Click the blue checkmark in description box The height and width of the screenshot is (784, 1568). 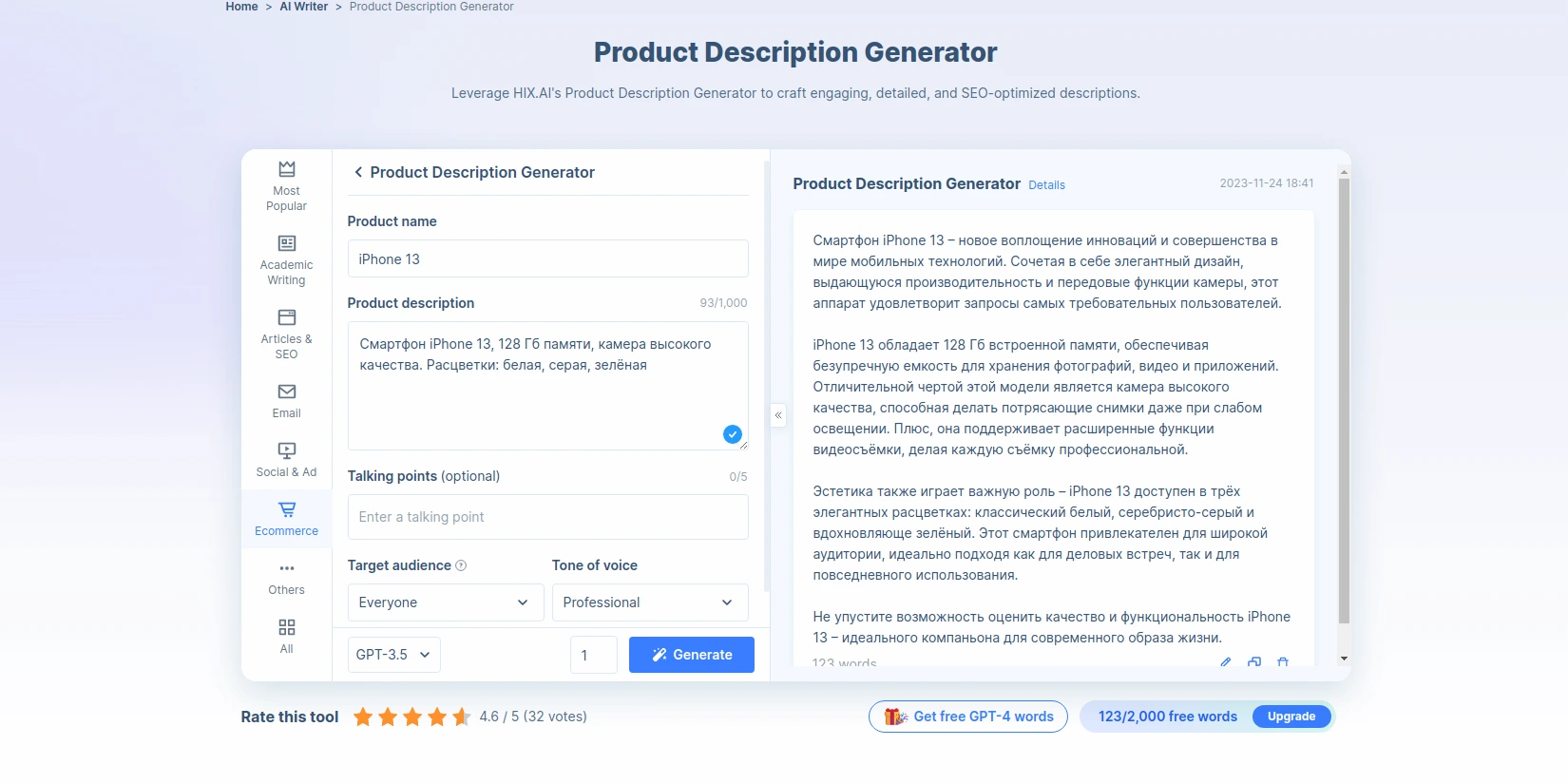(x=732, y=434)
